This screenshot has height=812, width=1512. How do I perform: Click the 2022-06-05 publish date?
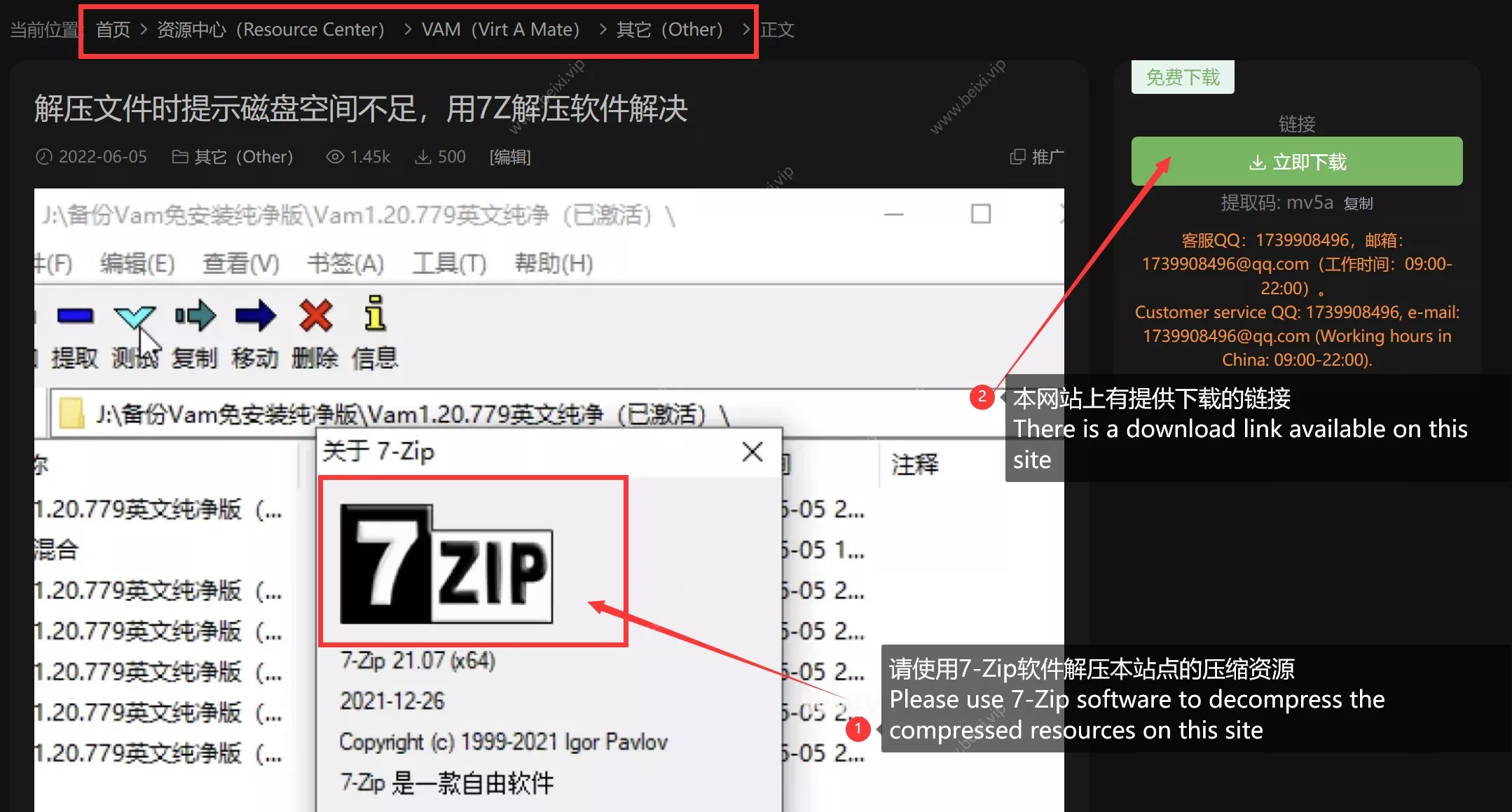pyautogui.click(x=102, y=156)
